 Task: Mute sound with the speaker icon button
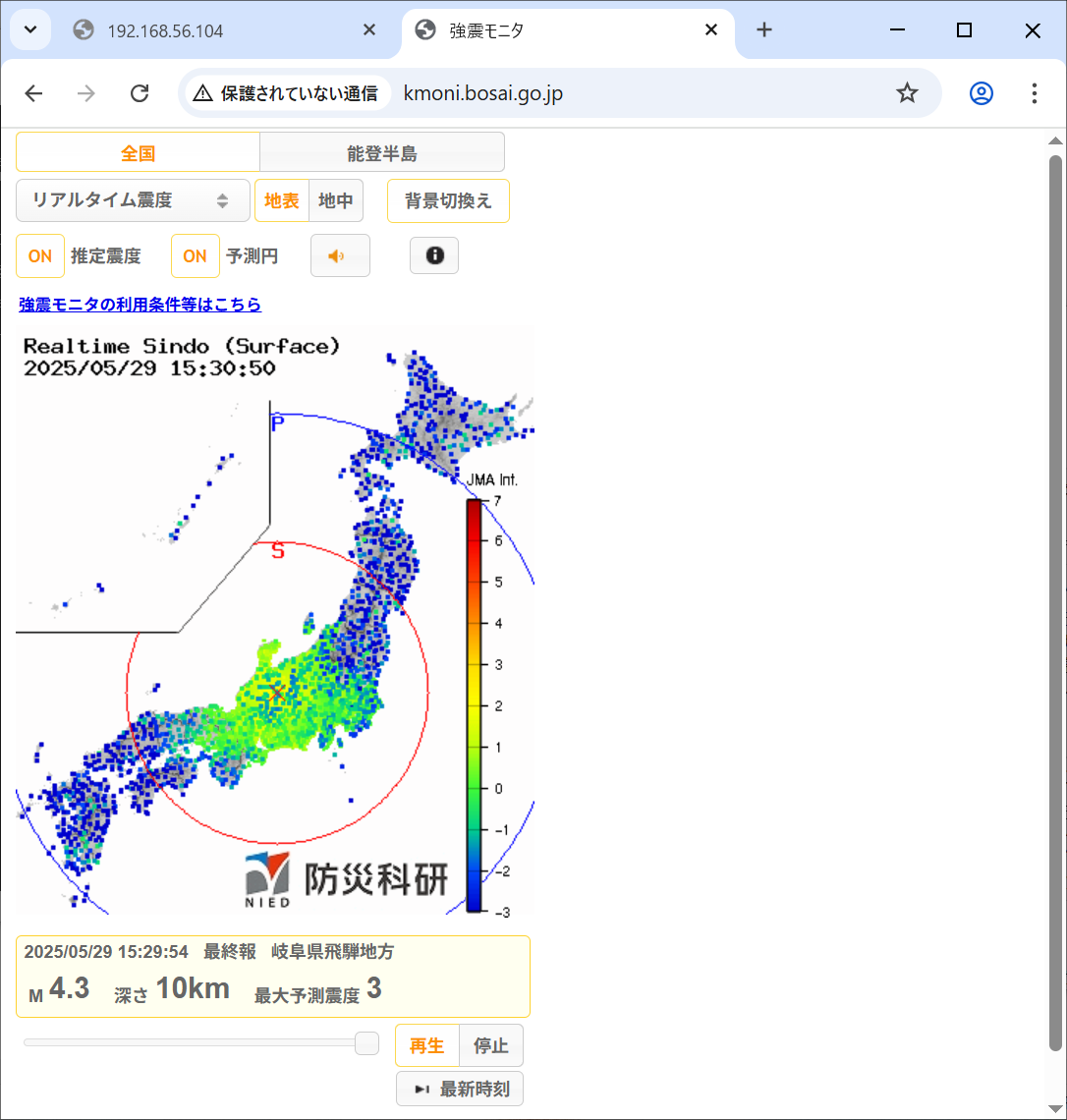(340, 256)
